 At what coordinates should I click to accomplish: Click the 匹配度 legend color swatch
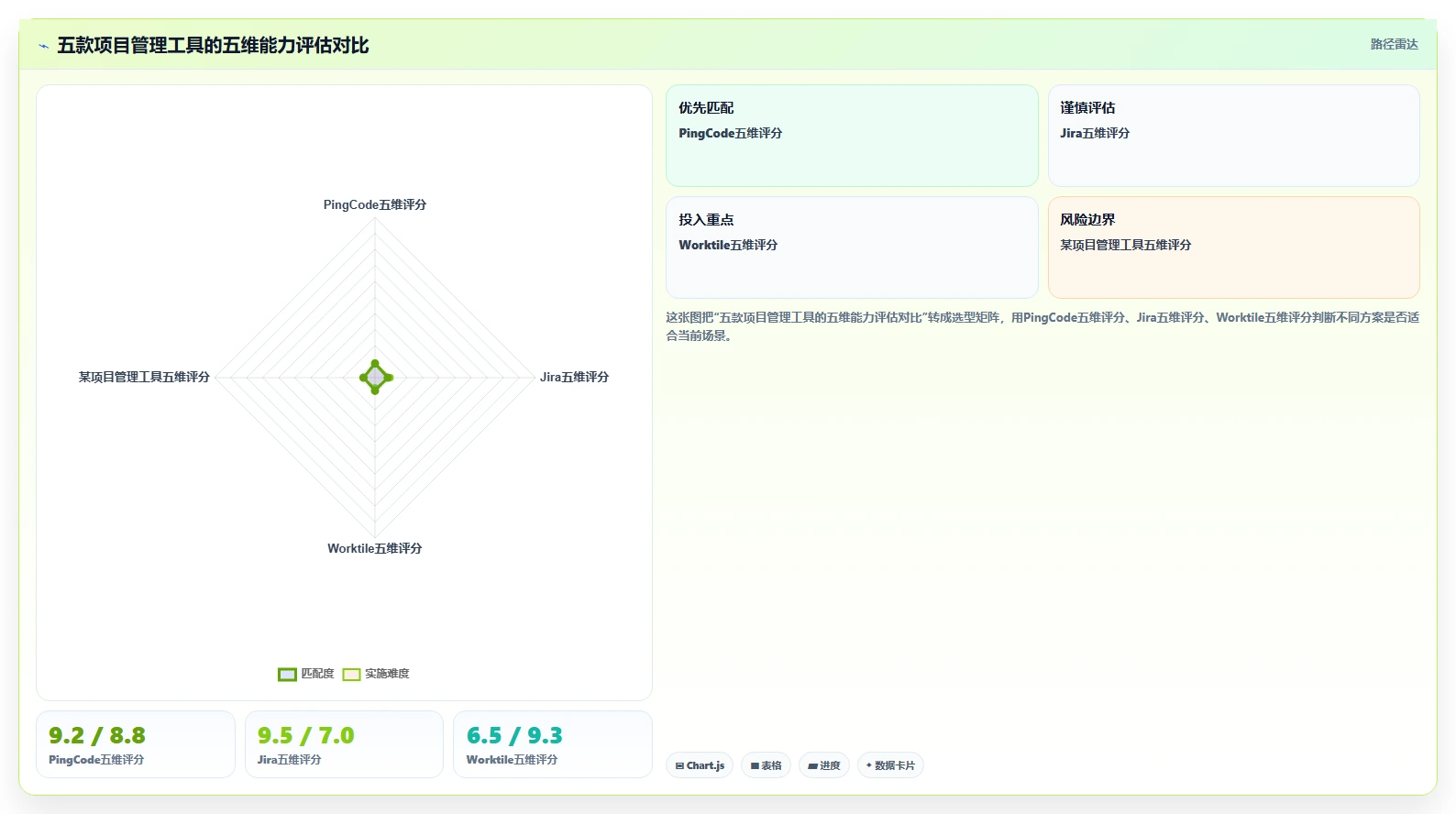(287, 675)
